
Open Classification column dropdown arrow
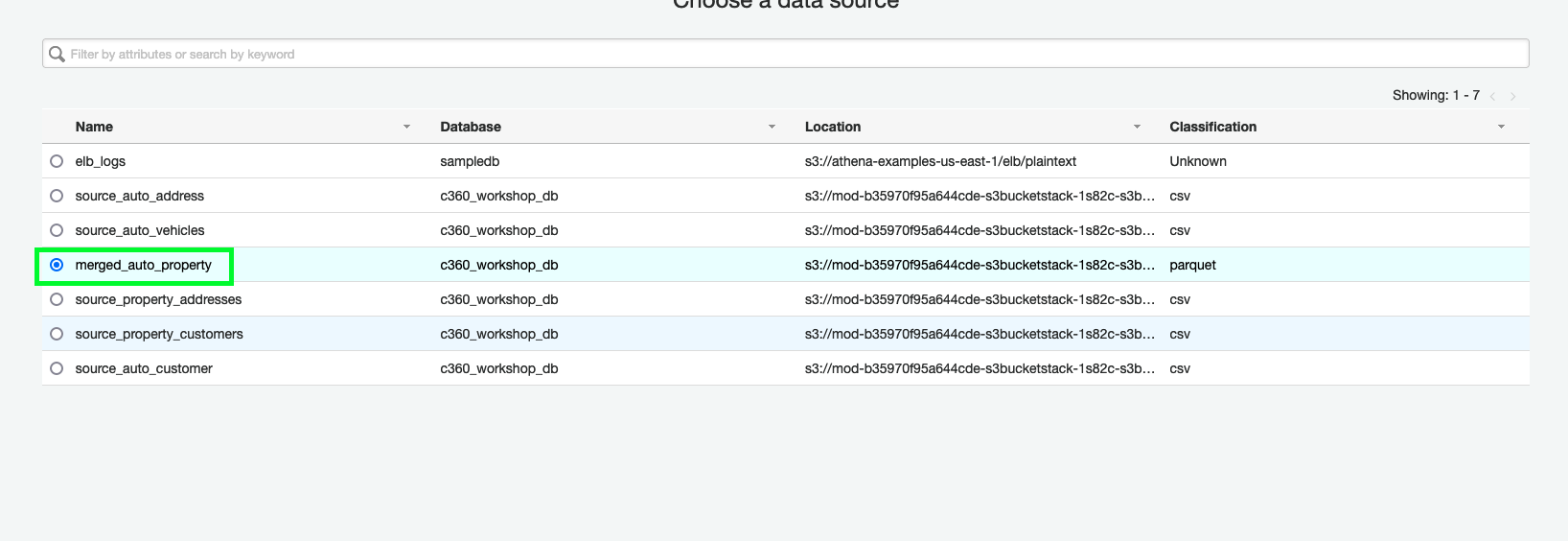(x=1501, y=127)
